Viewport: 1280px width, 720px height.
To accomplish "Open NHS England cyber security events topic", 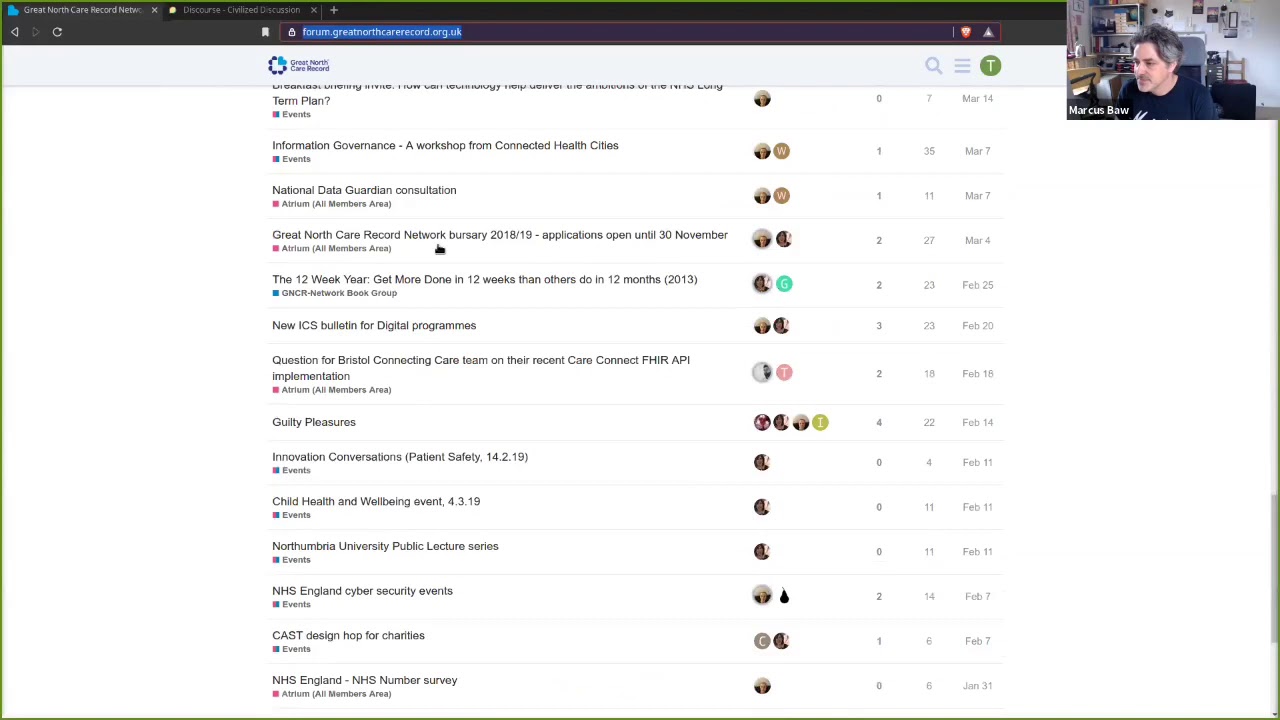I will tap(362, 591).
